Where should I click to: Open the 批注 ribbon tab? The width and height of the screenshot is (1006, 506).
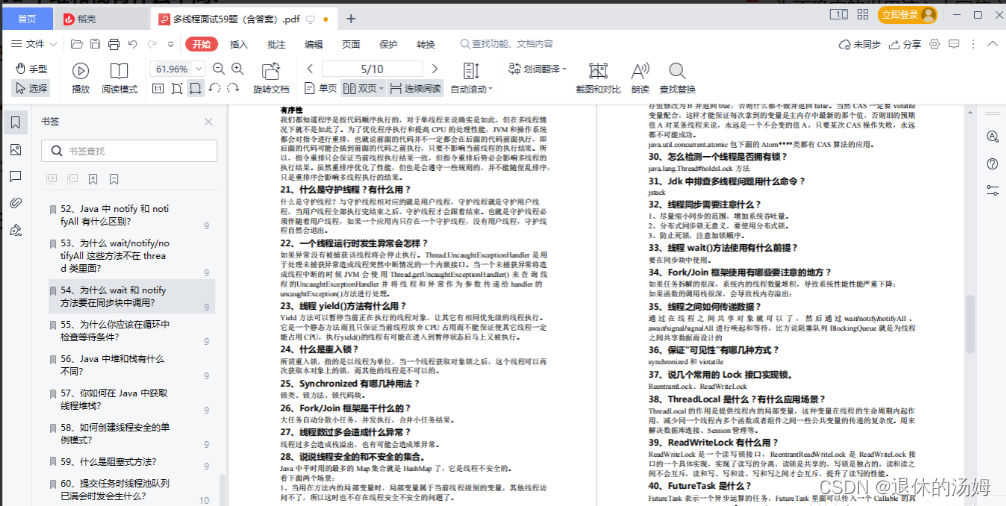(277, 44)
